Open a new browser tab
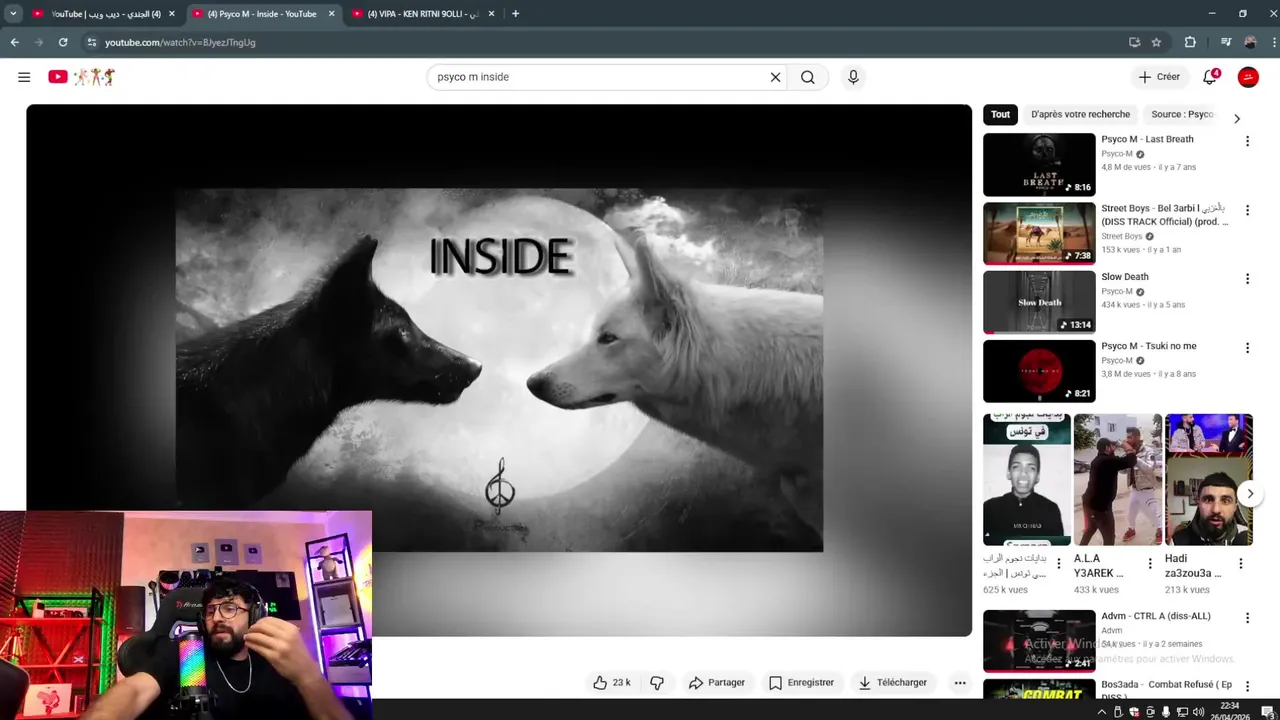 (x=515, y=14)
